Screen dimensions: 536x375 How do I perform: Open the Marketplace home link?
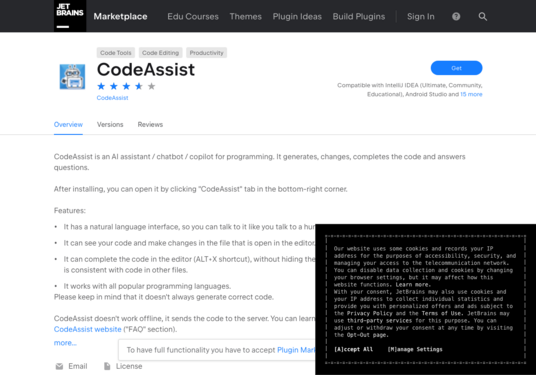tap(120, 16)
